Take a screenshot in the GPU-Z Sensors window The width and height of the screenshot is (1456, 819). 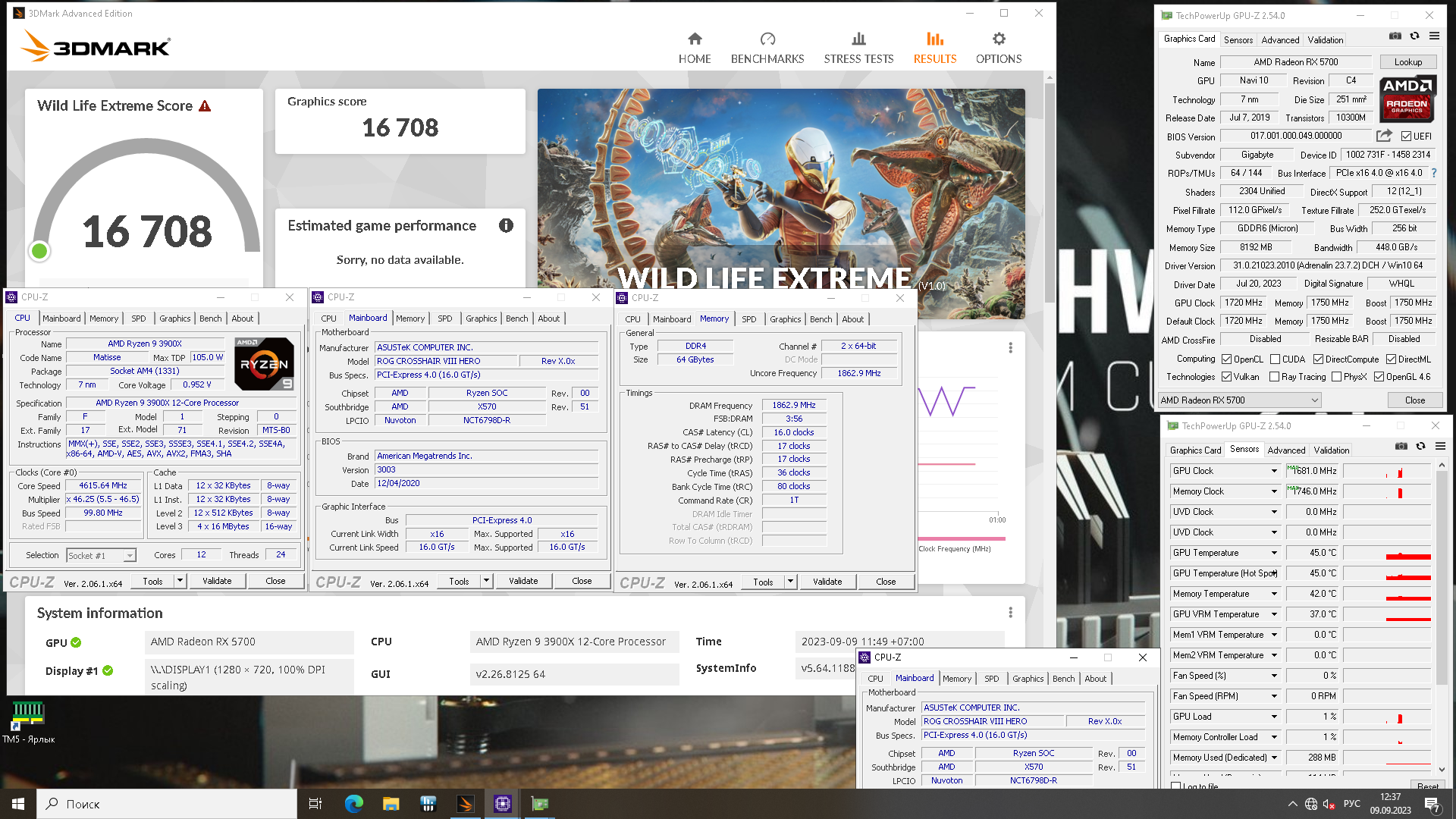tap(1401, 446)
